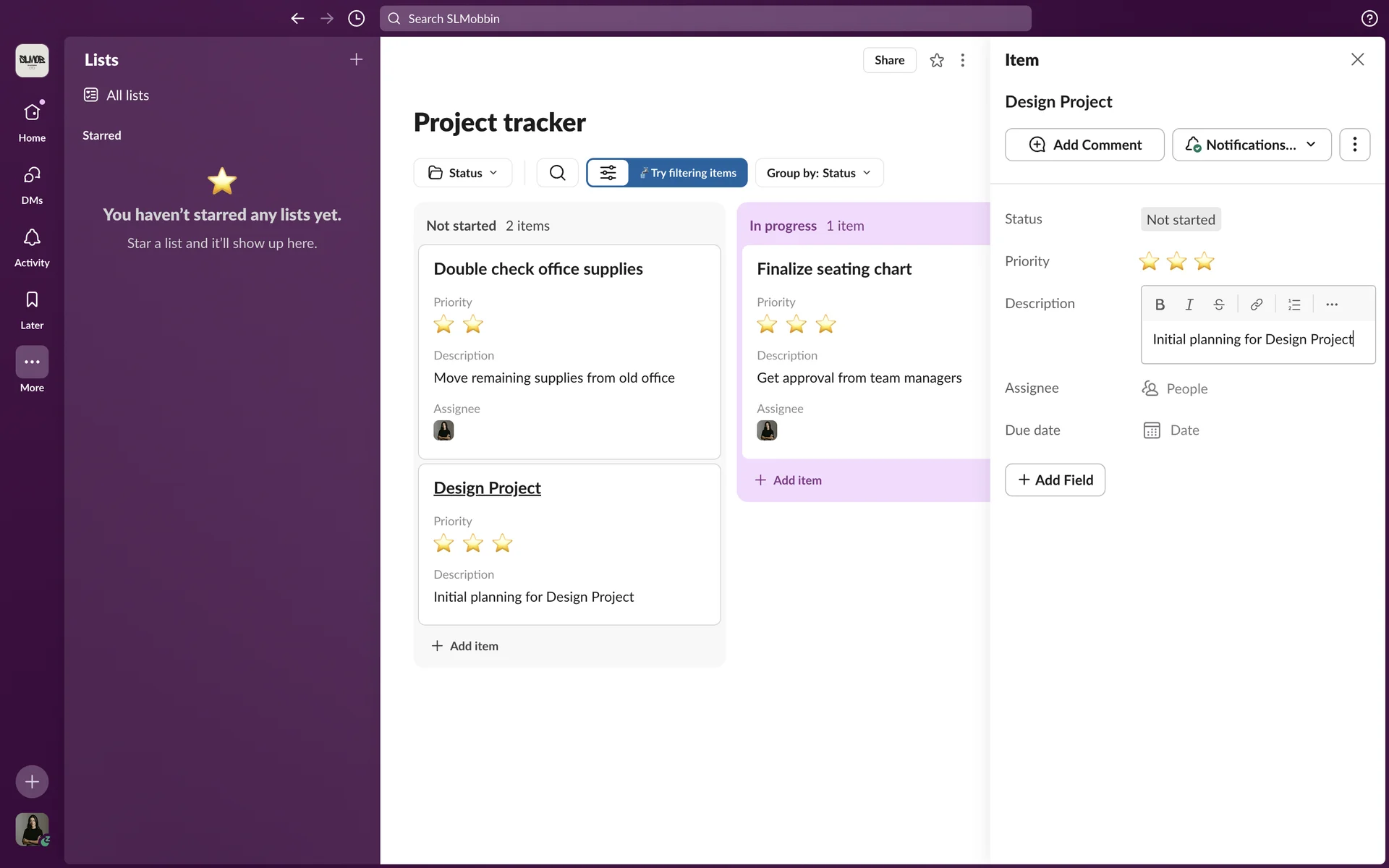
Task: Open history clock icon in top bar
Action: (356, 19)
